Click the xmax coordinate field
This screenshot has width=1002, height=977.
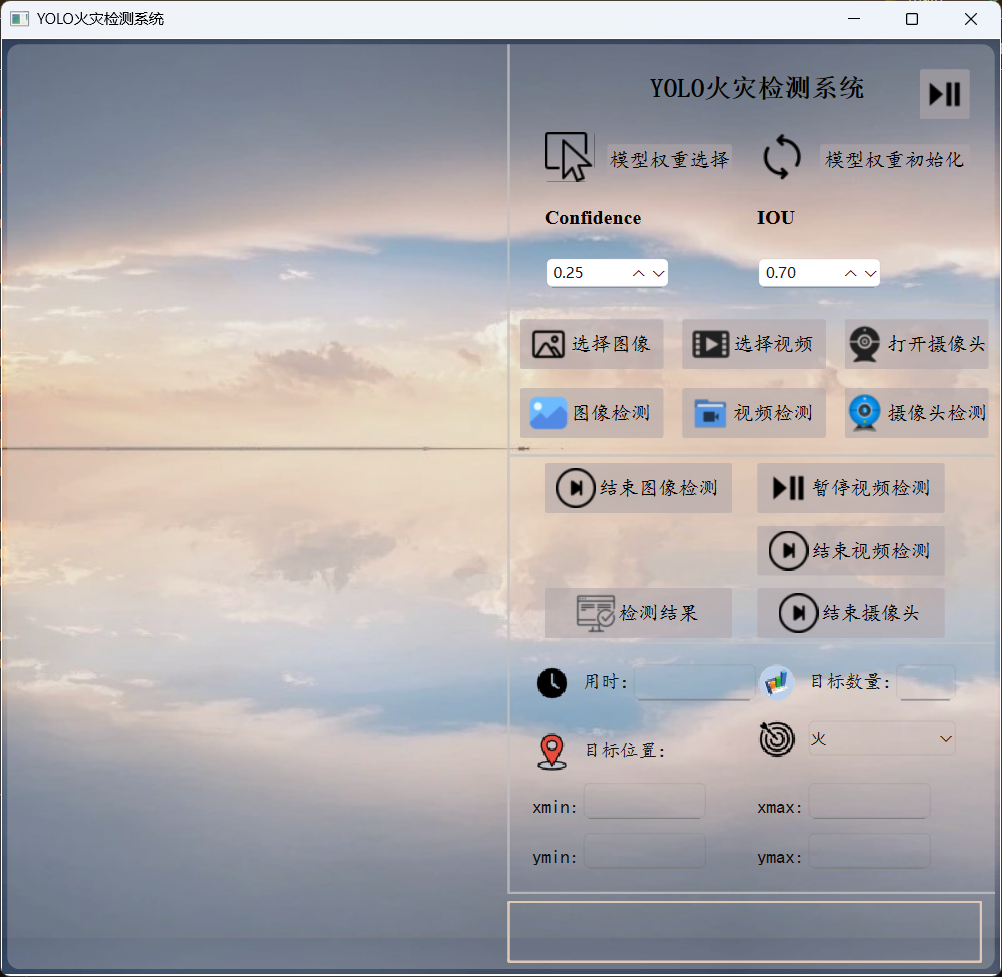[x=870, y=801]
